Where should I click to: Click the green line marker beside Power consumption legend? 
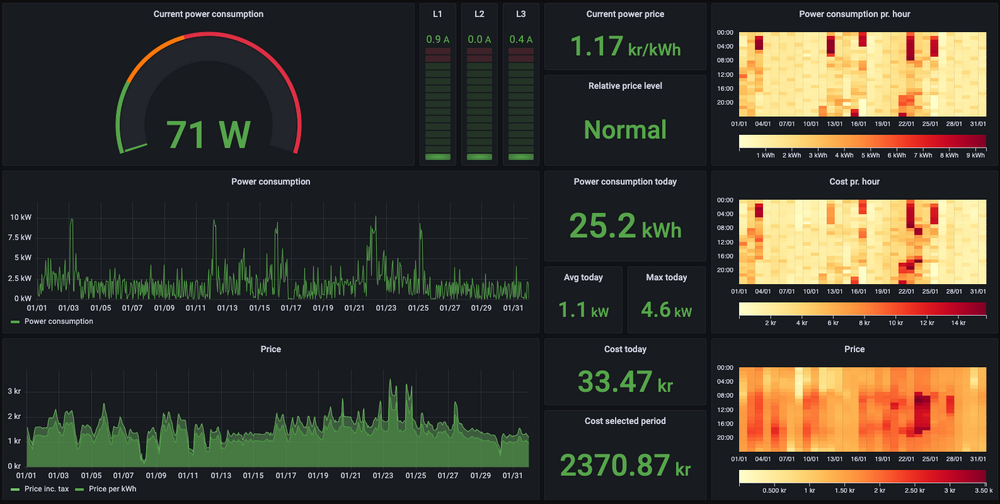[x=15, y=322]
